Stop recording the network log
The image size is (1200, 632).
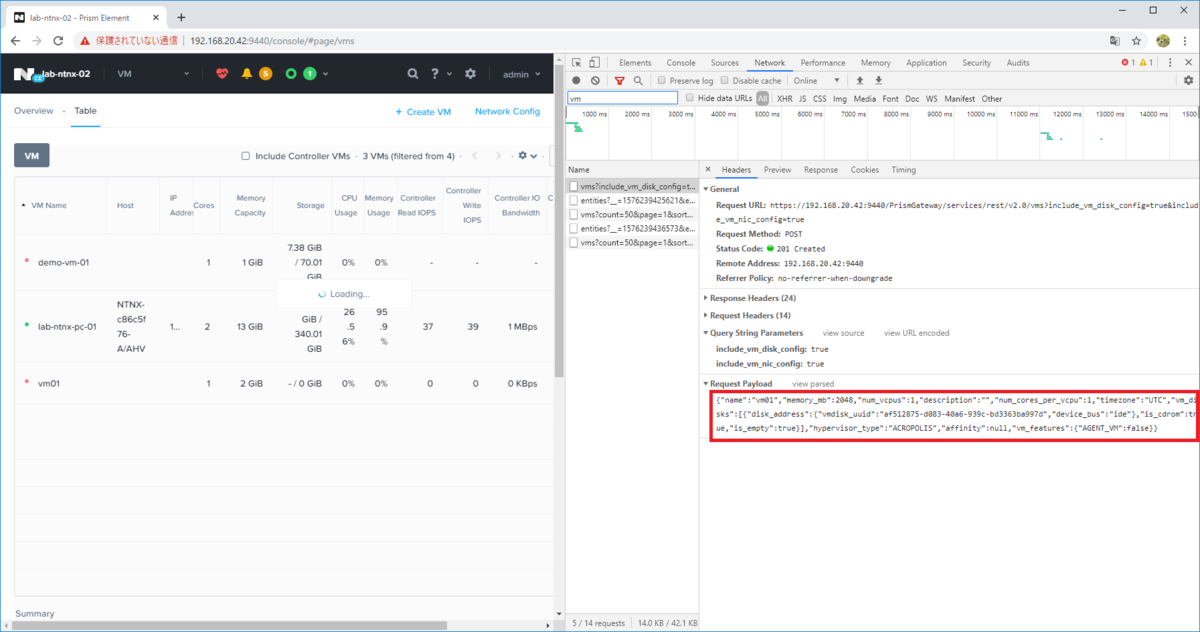(x=576, y=80)
